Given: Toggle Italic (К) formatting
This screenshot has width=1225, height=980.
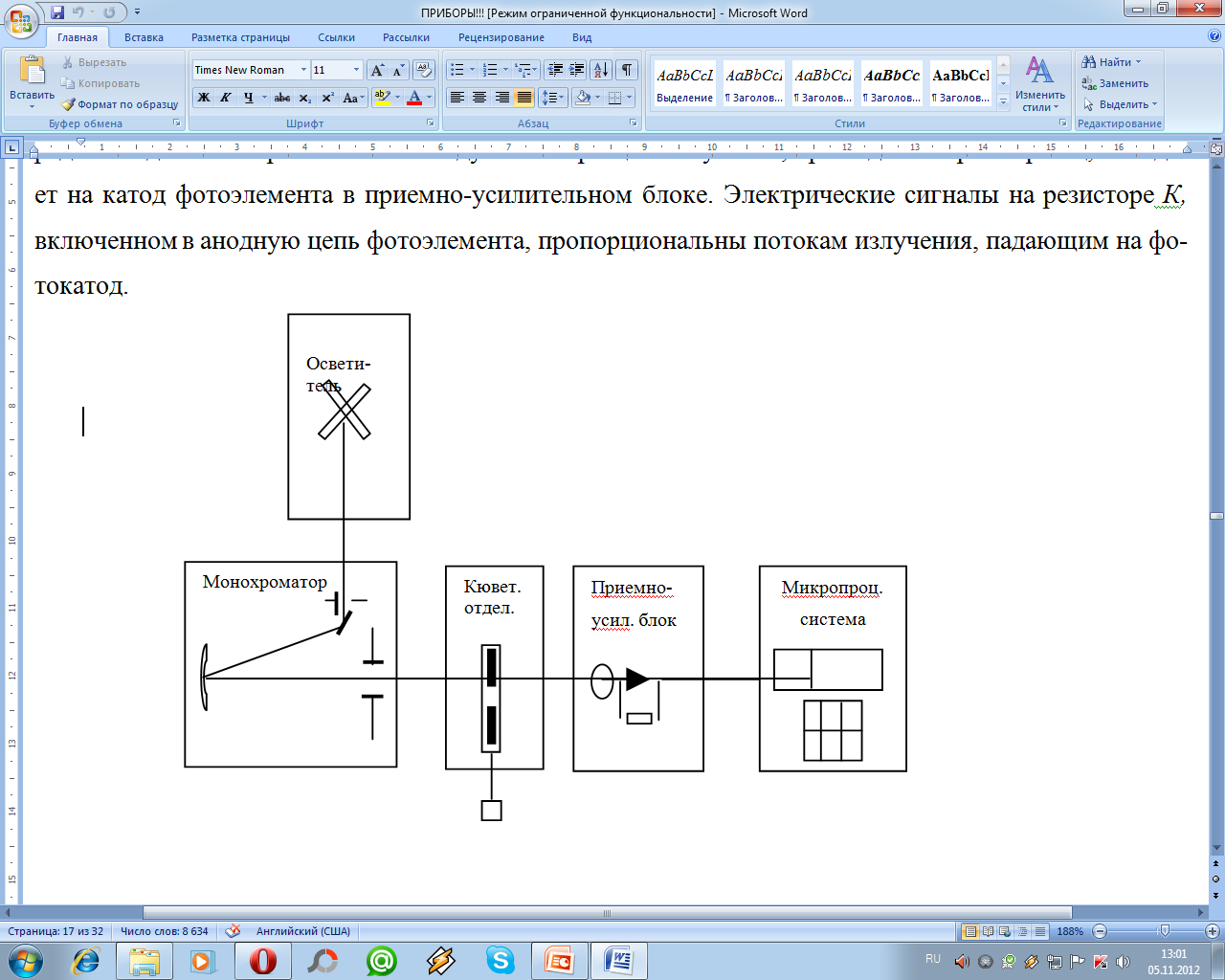Looking at the screenshot, I should tap(226, 98).
